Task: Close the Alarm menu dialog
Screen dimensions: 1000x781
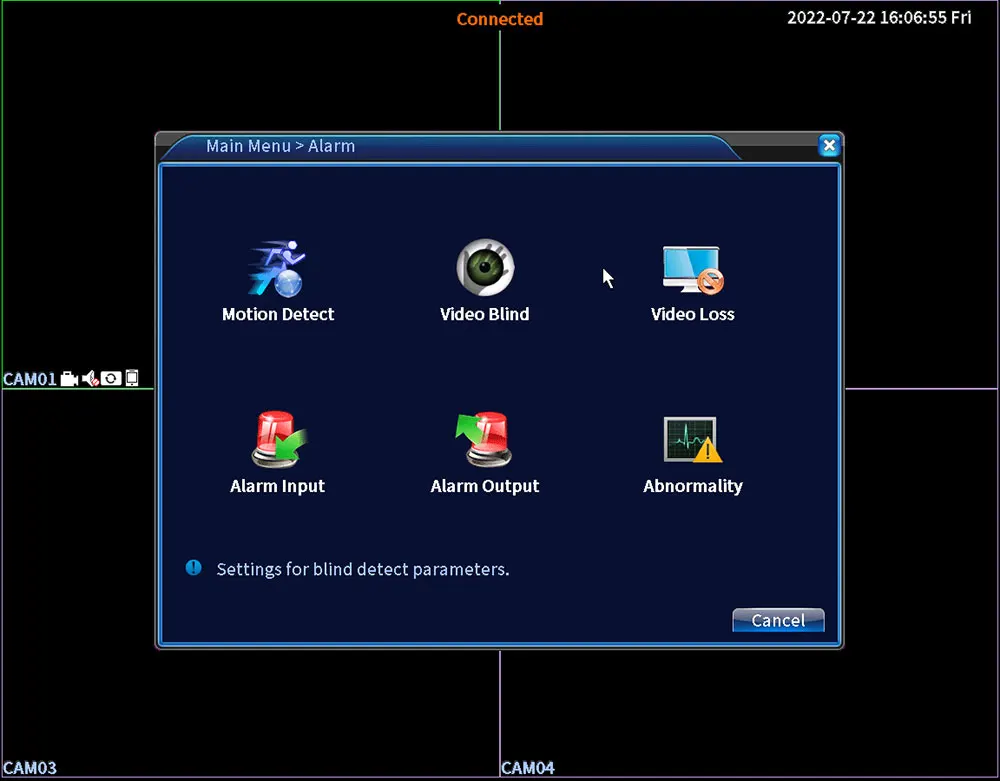Action: [829, 145]
